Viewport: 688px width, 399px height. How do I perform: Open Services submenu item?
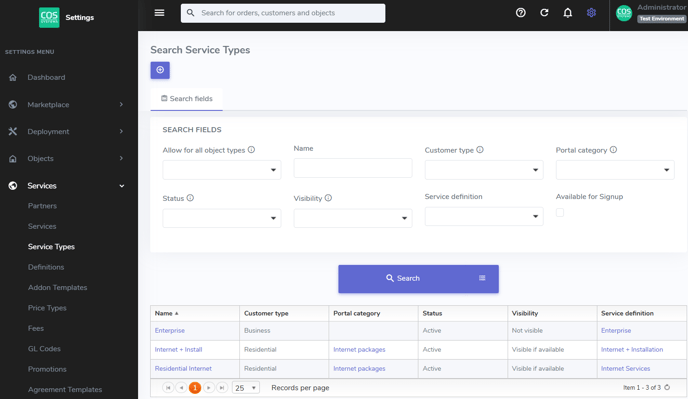[42, 226]
